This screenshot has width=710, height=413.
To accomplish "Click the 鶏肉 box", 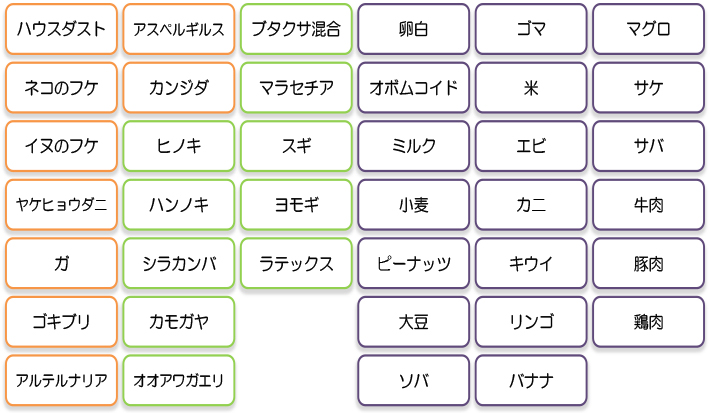I will pos(648,322).
